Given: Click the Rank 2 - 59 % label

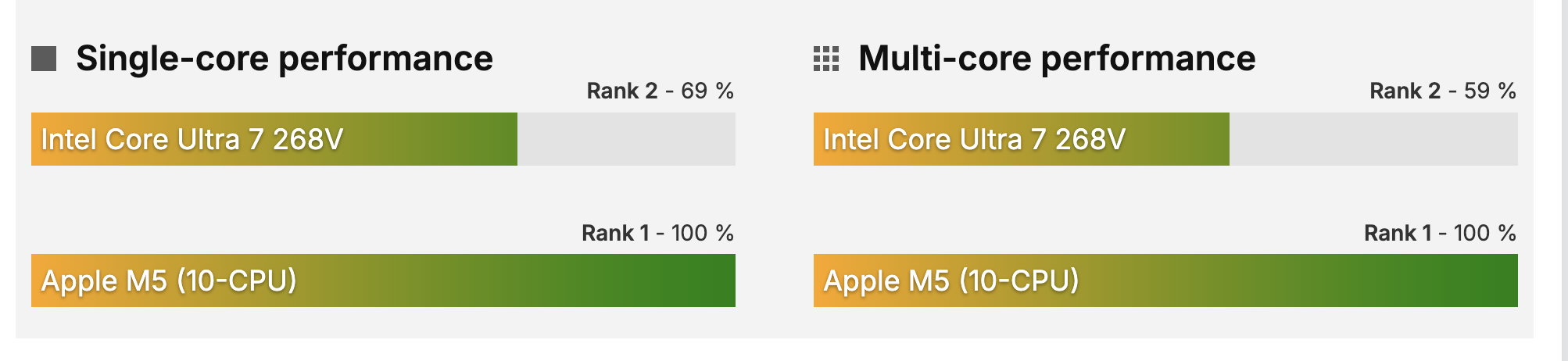Looking at the screenshot, I should pos(1443,91).
